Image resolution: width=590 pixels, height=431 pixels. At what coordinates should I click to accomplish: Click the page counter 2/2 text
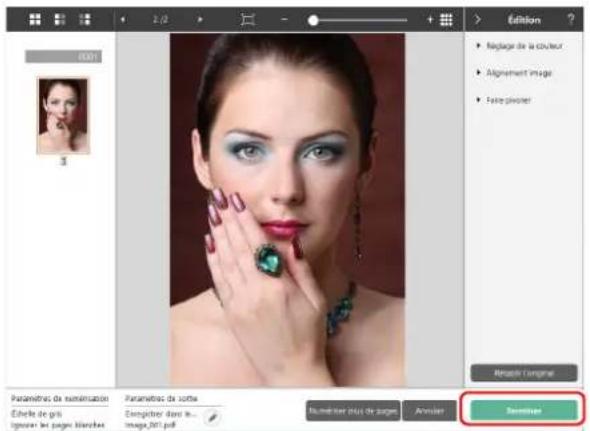pyautogui.click(x=161, y=20)
